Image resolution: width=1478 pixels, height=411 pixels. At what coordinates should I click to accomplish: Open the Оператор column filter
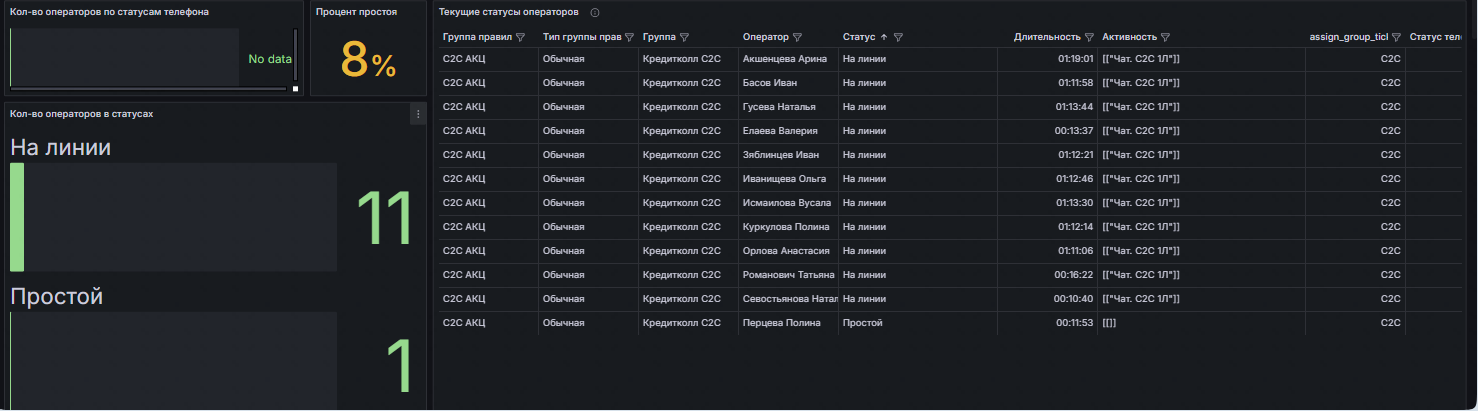coord(797,38)
